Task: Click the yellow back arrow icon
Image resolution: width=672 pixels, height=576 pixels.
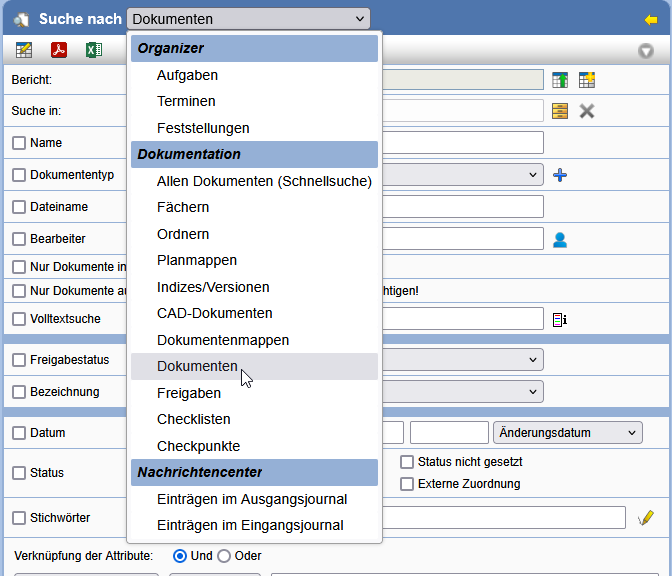Action: pyautogui.click(x=651, y=19)
